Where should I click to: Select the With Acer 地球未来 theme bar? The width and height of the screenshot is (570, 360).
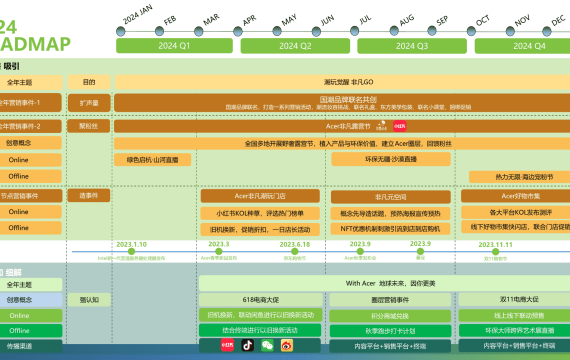pos(385,283)
